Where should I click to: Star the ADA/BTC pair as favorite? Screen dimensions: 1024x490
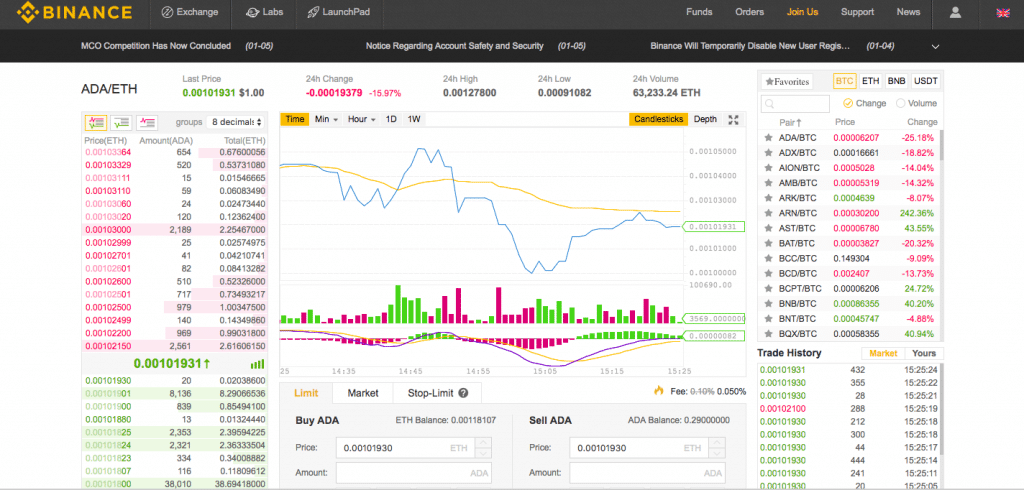[769, 138]
